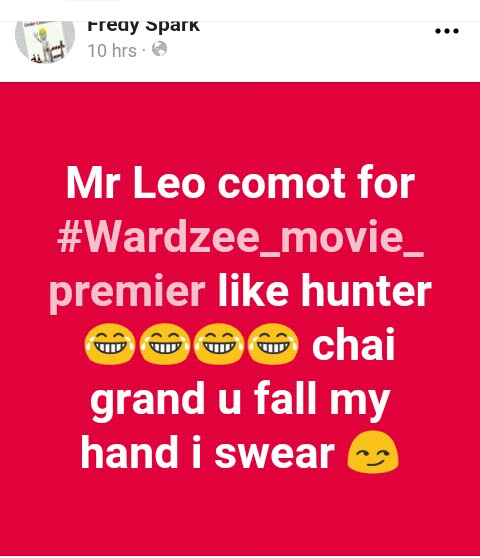The height and width of the screenshot is (558, 480).
Task: Click the word 'chai' beside the emojis
Action: click(x=353, y=343)
